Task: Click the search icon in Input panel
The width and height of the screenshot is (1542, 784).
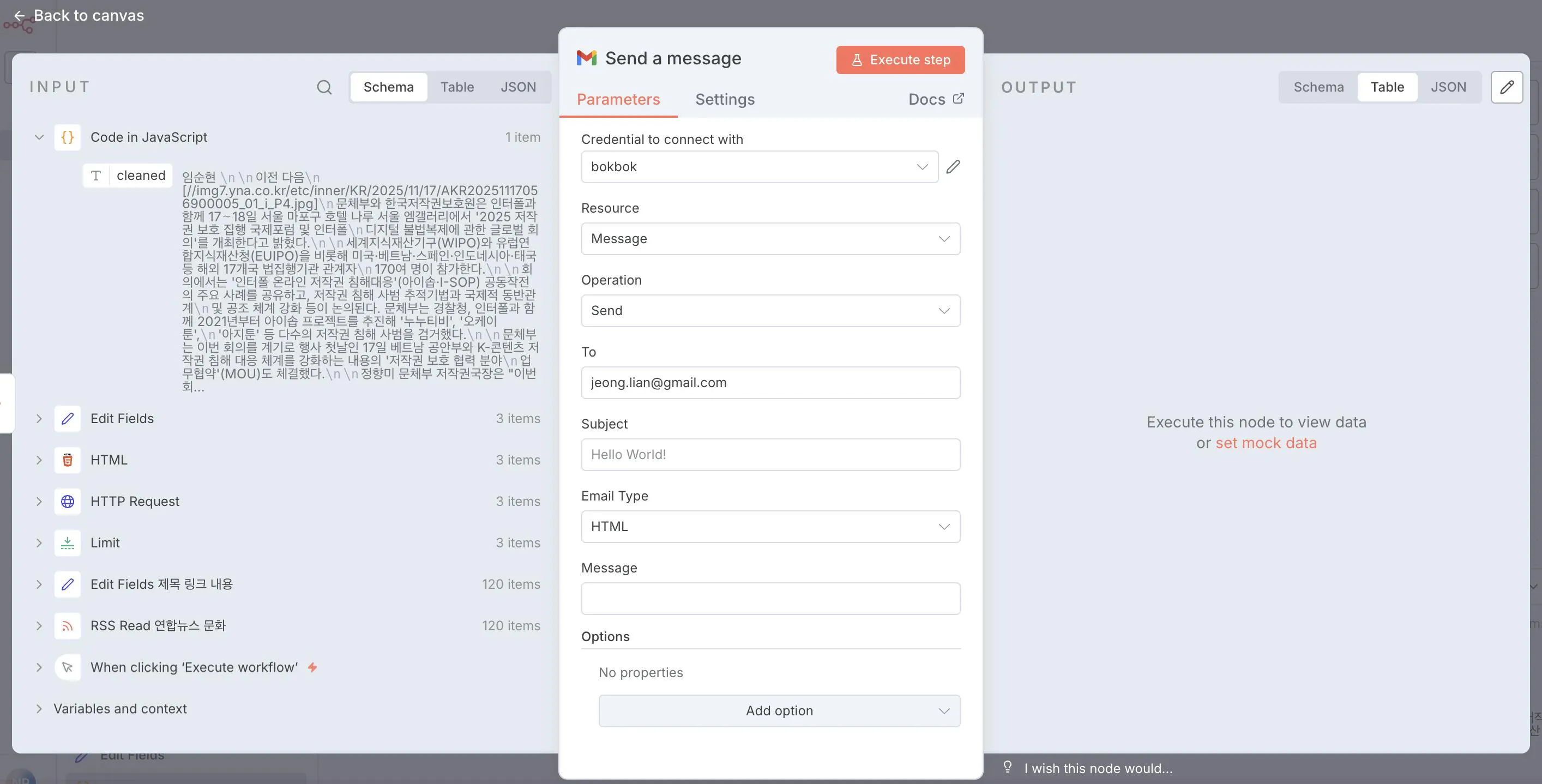Action: pyautogui.click(x=324, y=87)
